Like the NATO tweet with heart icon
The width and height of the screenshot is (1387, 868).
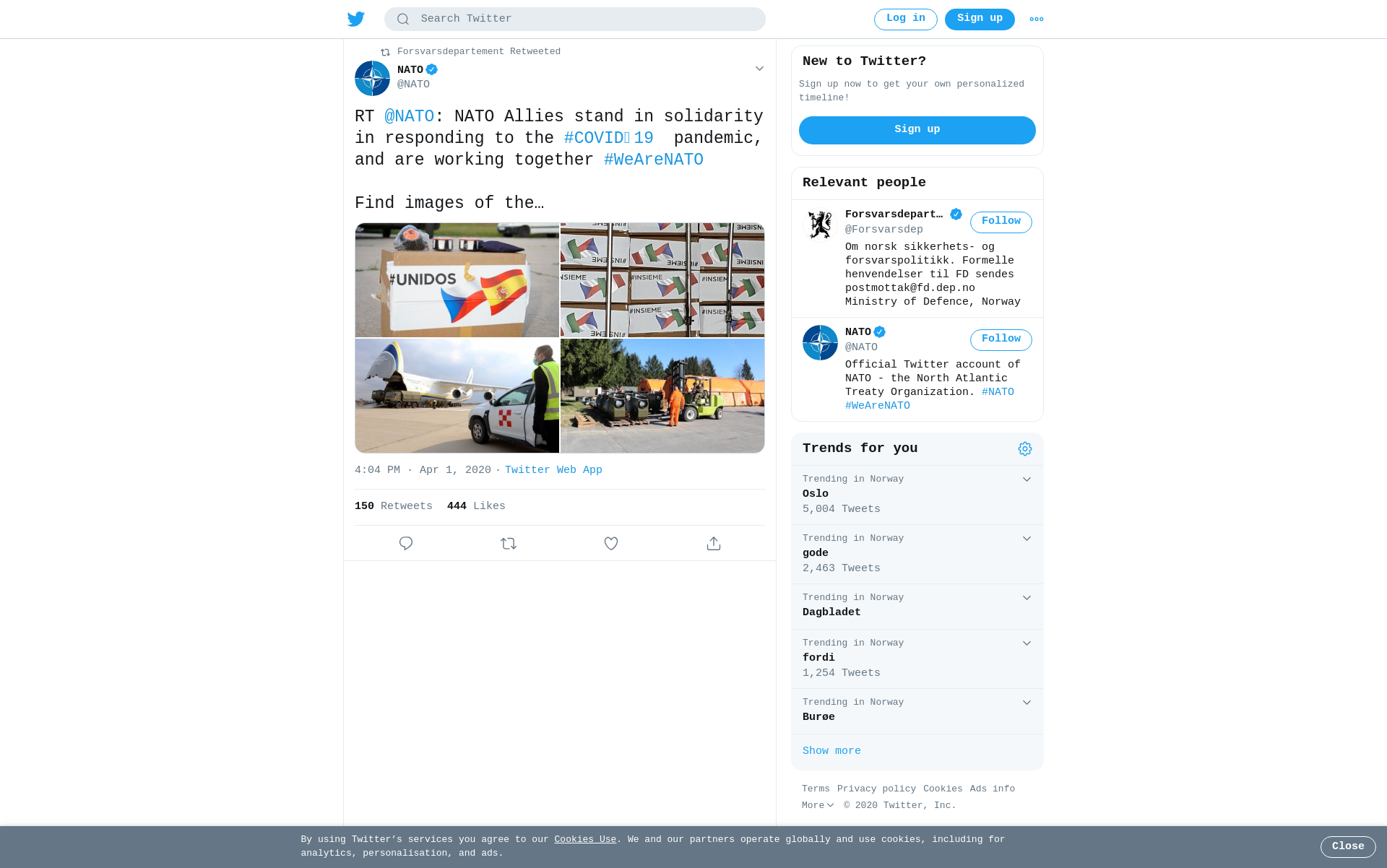tap(611, 543)
